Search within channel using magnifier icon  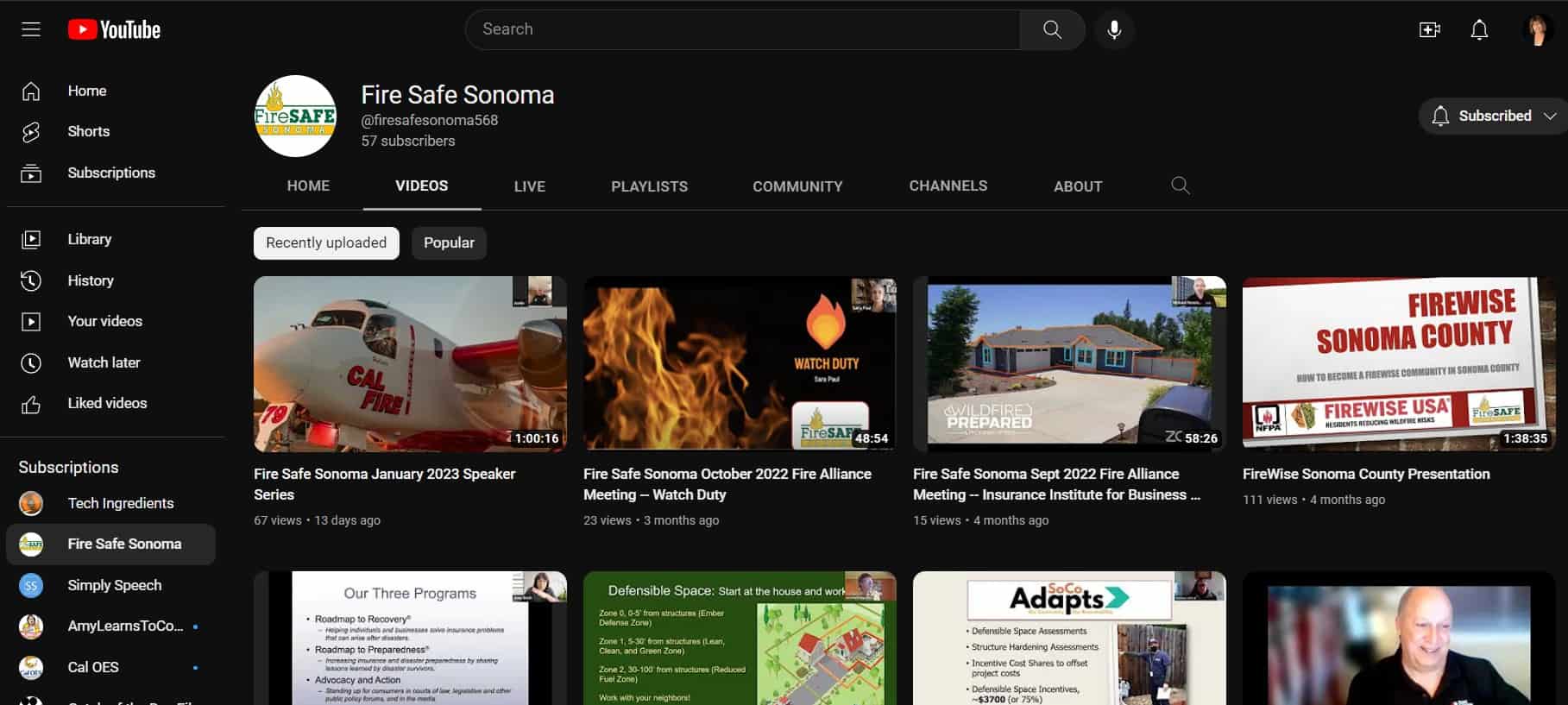click(x=1180, y=186)
